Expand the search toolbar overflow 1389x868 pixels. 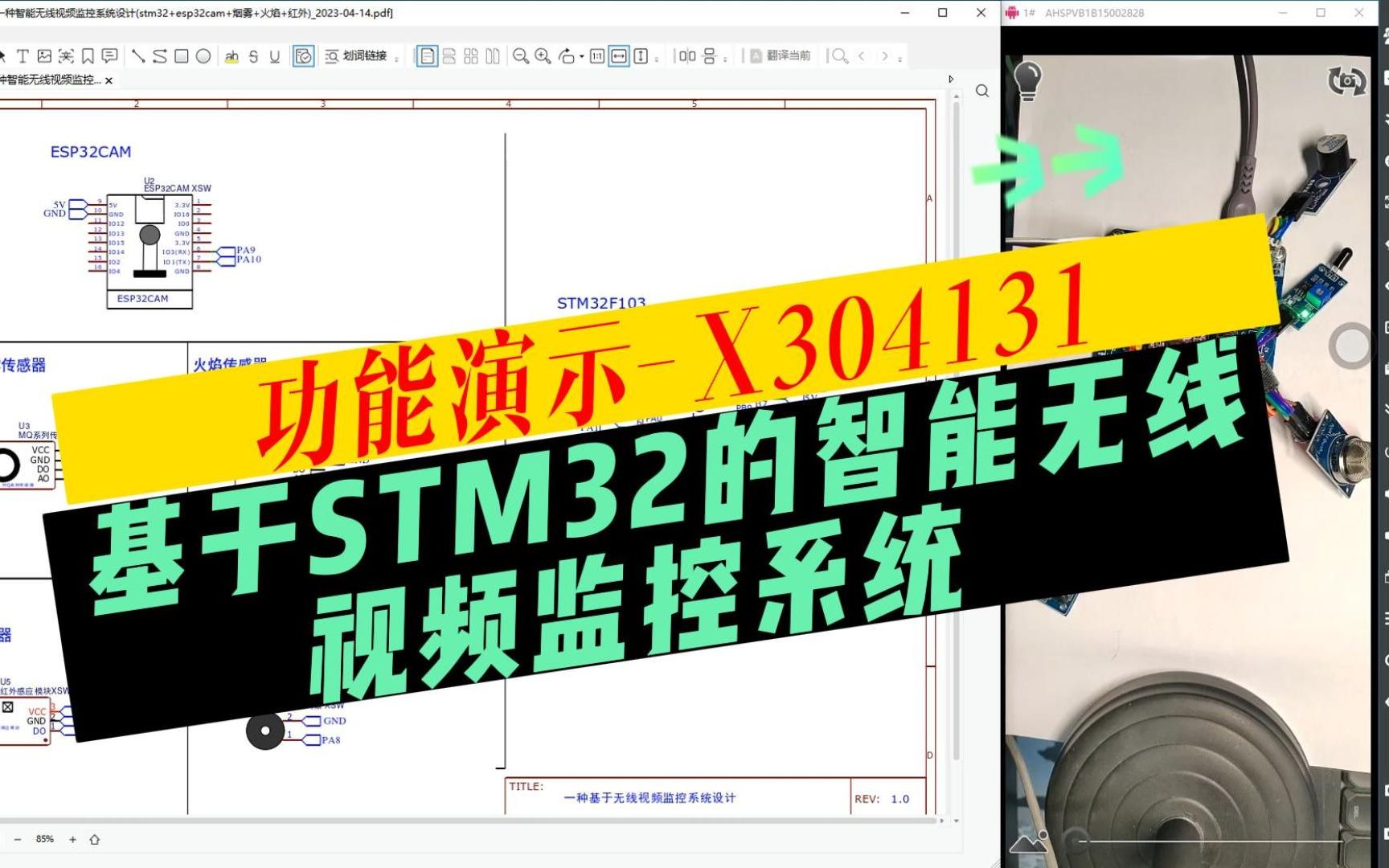click(x=899, y=58)
